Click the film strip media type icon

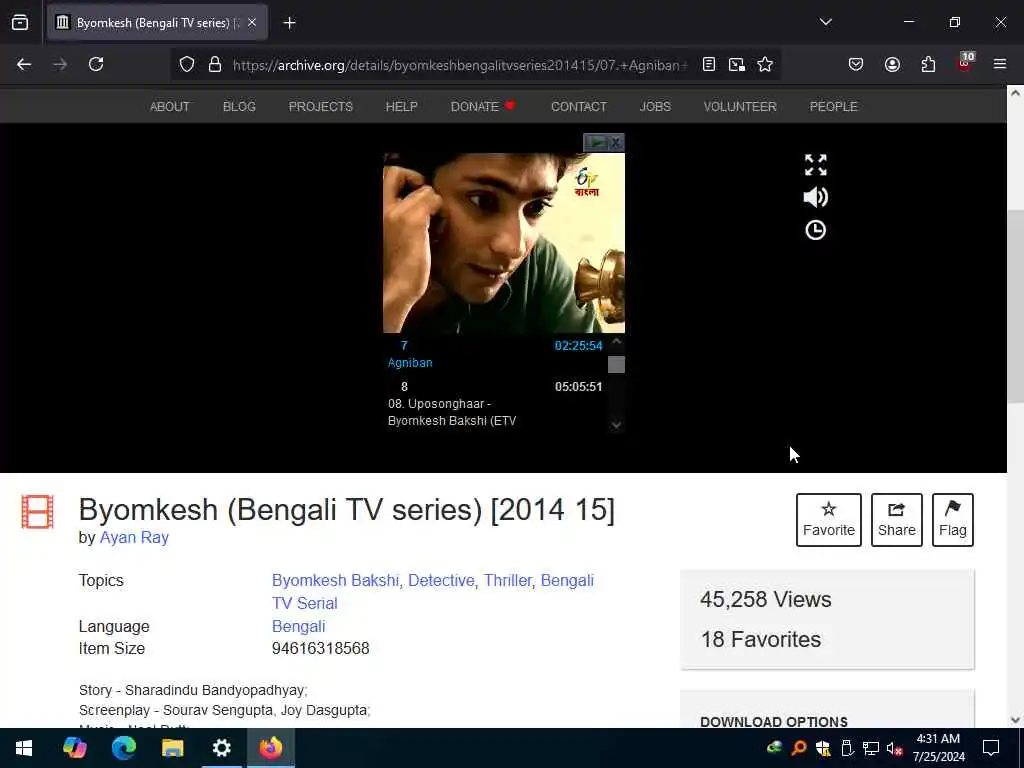click(x=37, y=511)
